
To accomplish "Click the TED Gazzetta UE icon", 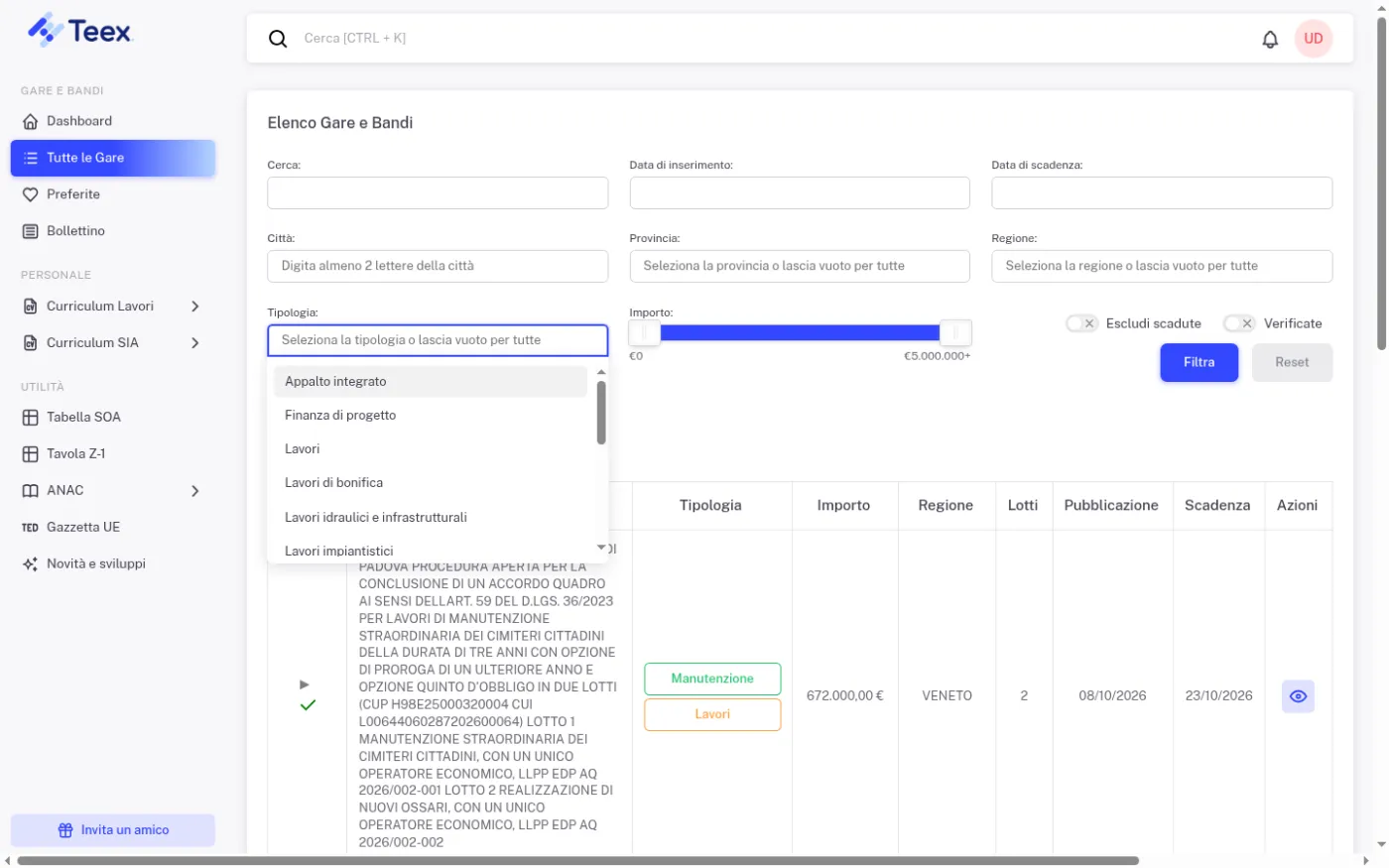I will point(31,528).
